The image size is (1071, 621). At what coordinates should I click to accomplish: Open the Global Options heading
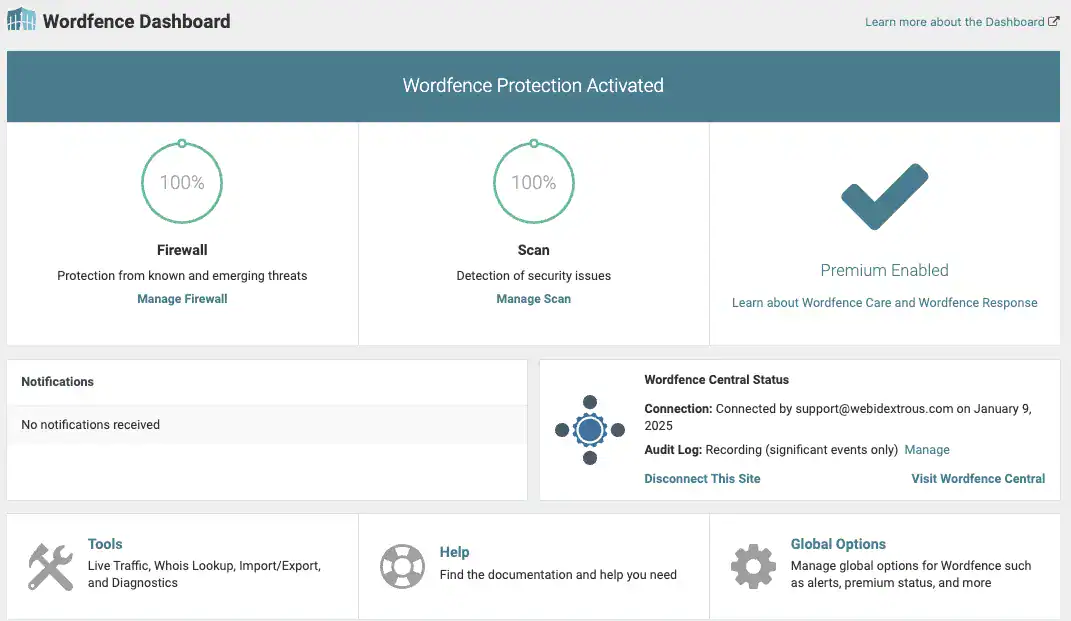838,544
